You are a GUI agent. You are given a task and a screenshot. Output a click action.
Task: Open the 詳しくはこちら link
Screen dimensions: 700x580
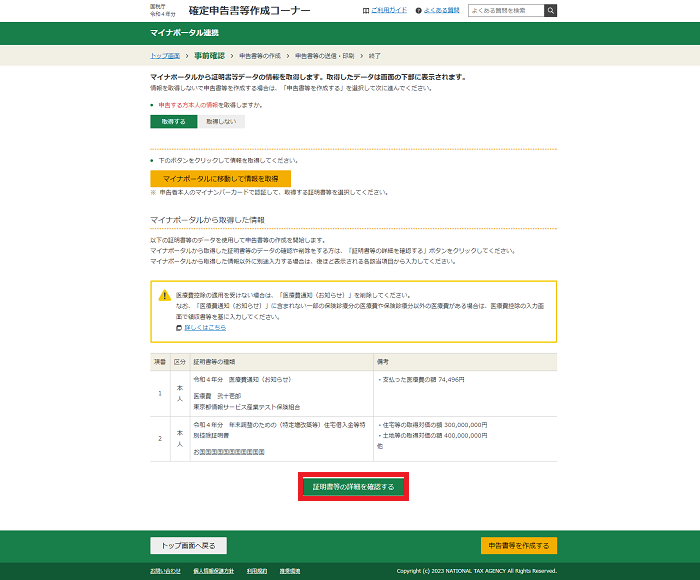[204, 327]
